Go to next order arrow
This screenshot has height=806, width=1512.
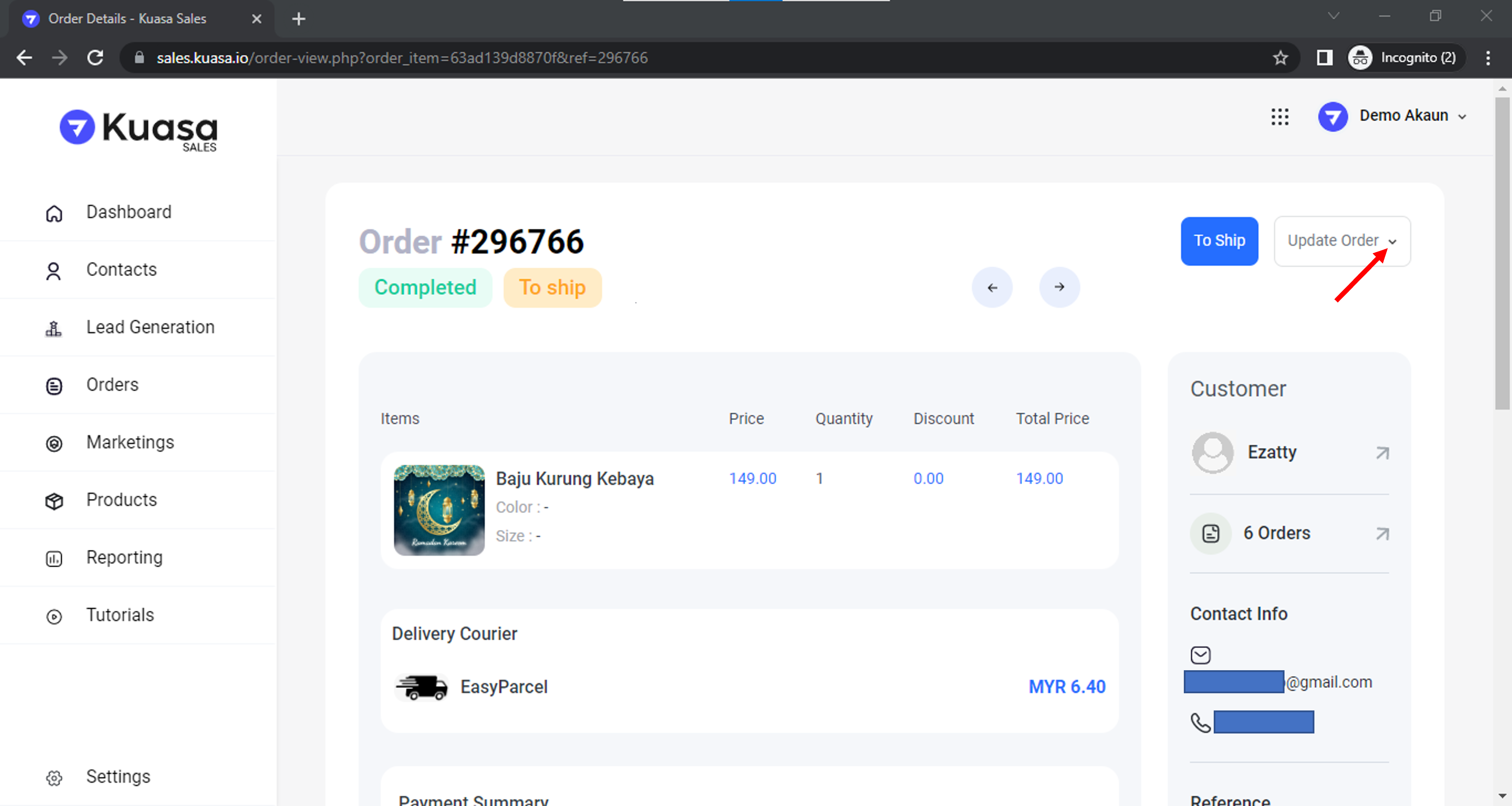tap(1059, 287)
